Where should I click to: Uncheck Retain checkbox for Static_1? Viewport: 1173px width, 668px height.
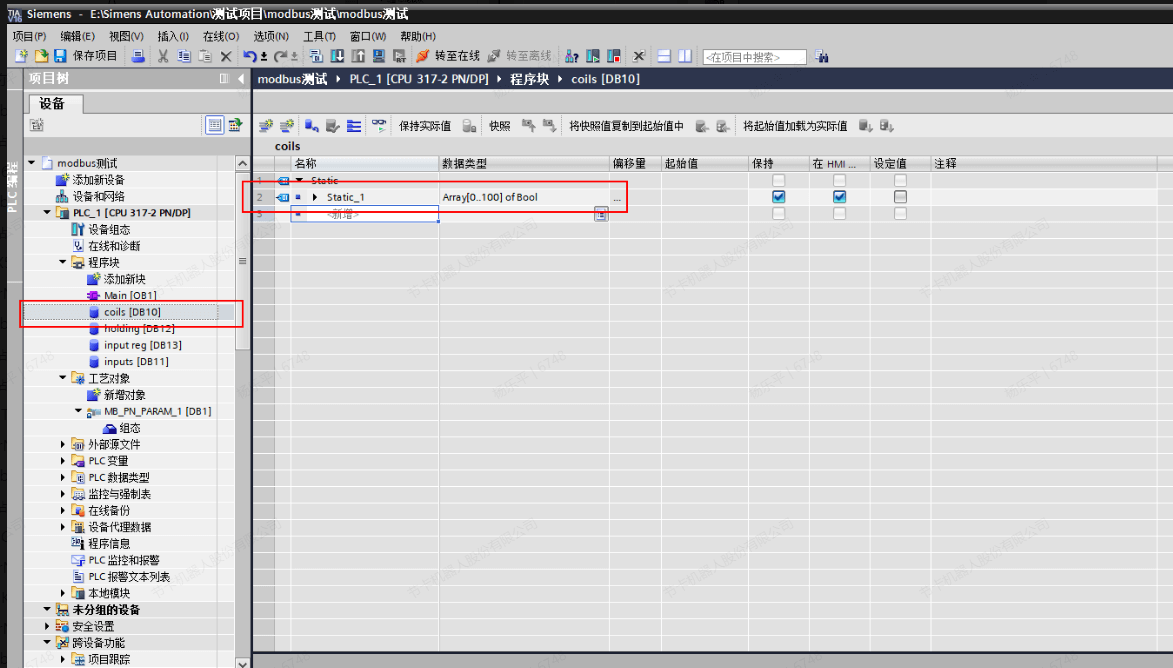pyautogui.click(x=779, y=197)
